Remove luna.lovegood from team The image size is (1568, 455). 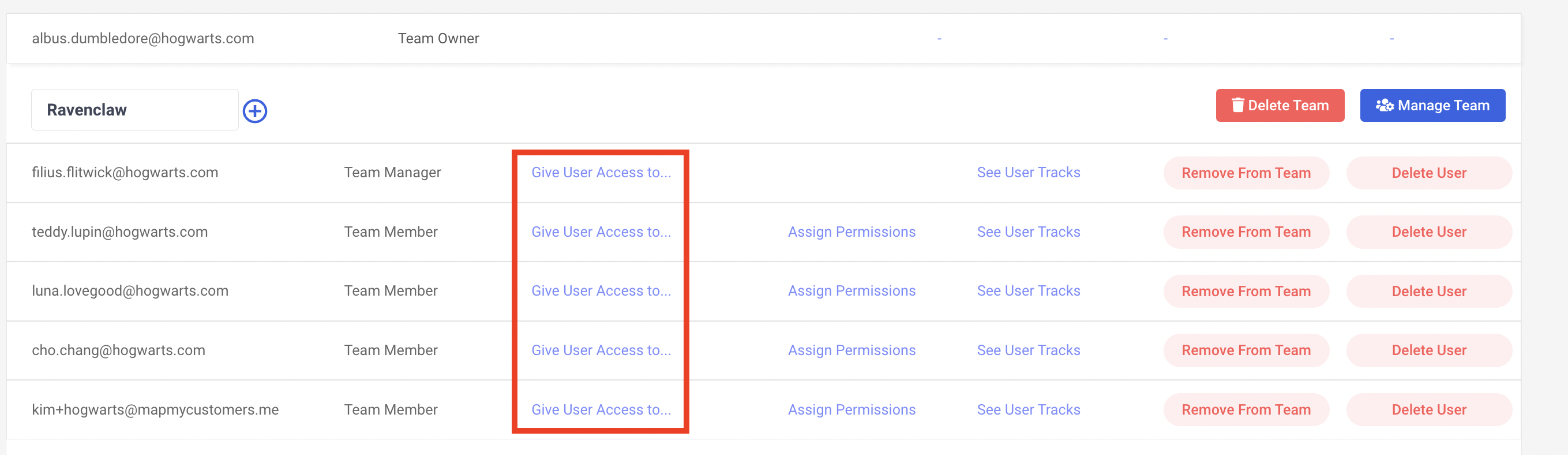(1246, 291)
